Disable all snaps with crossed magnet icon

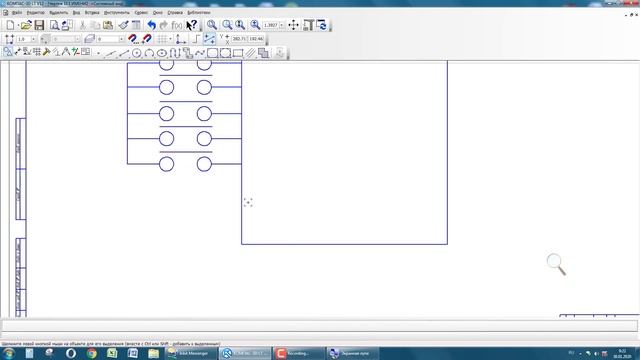[147, 39]
